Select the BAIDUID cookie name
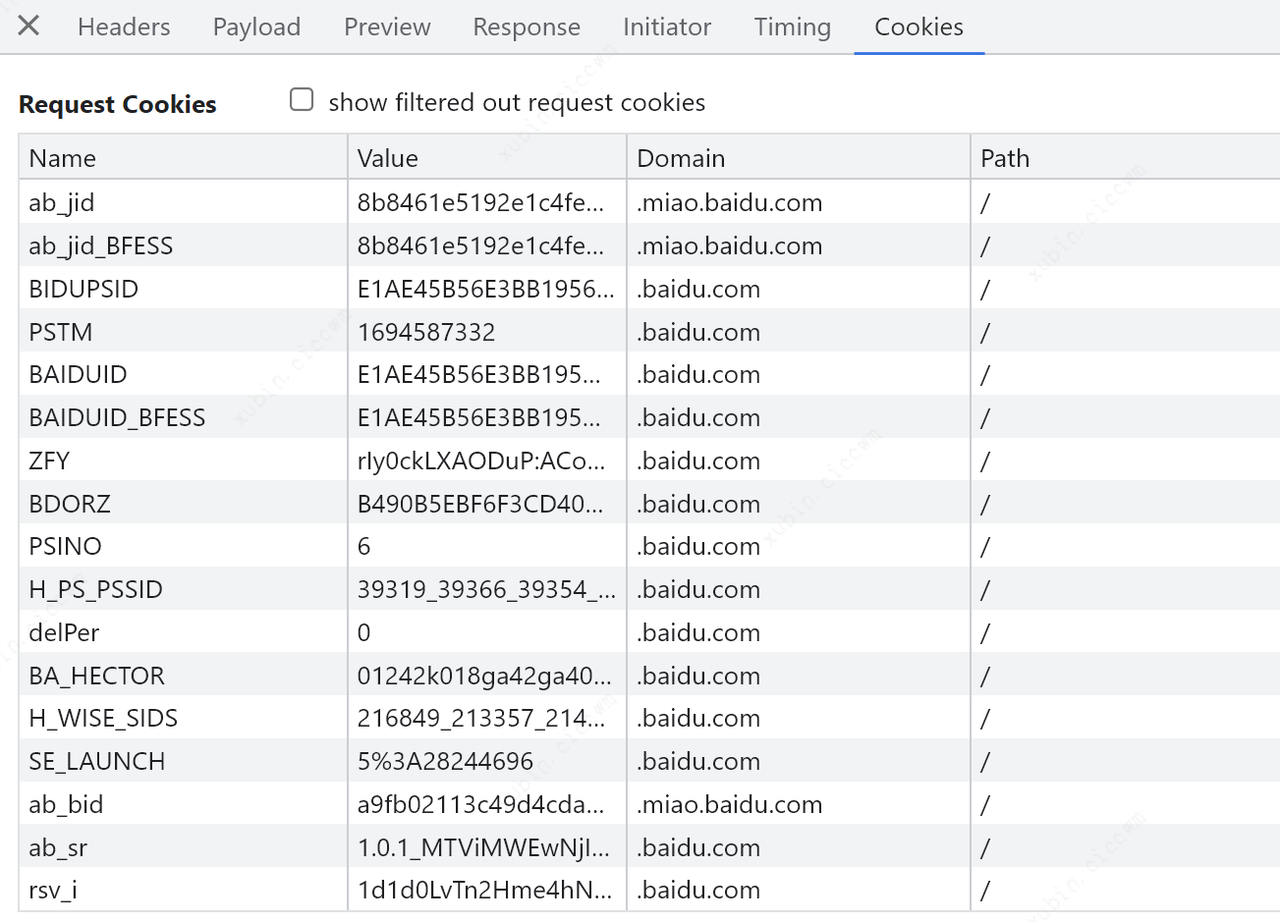Screen dimensions: 1280x922 coord(78,375)
